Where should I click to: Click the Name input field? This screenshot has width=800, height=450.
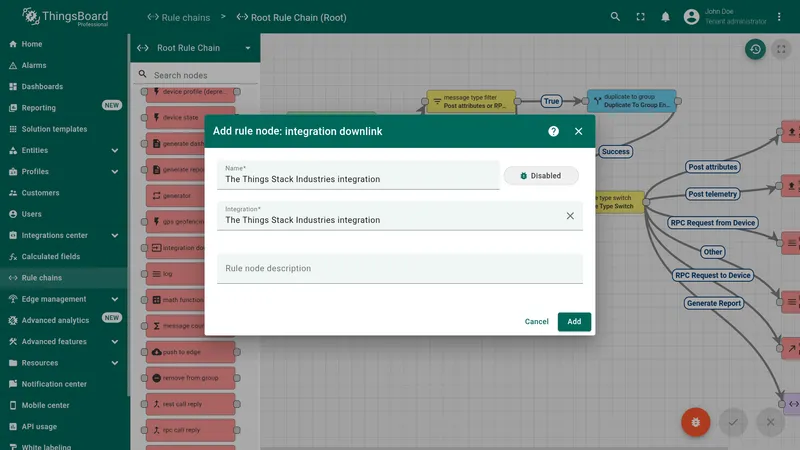tap(358, 175)
